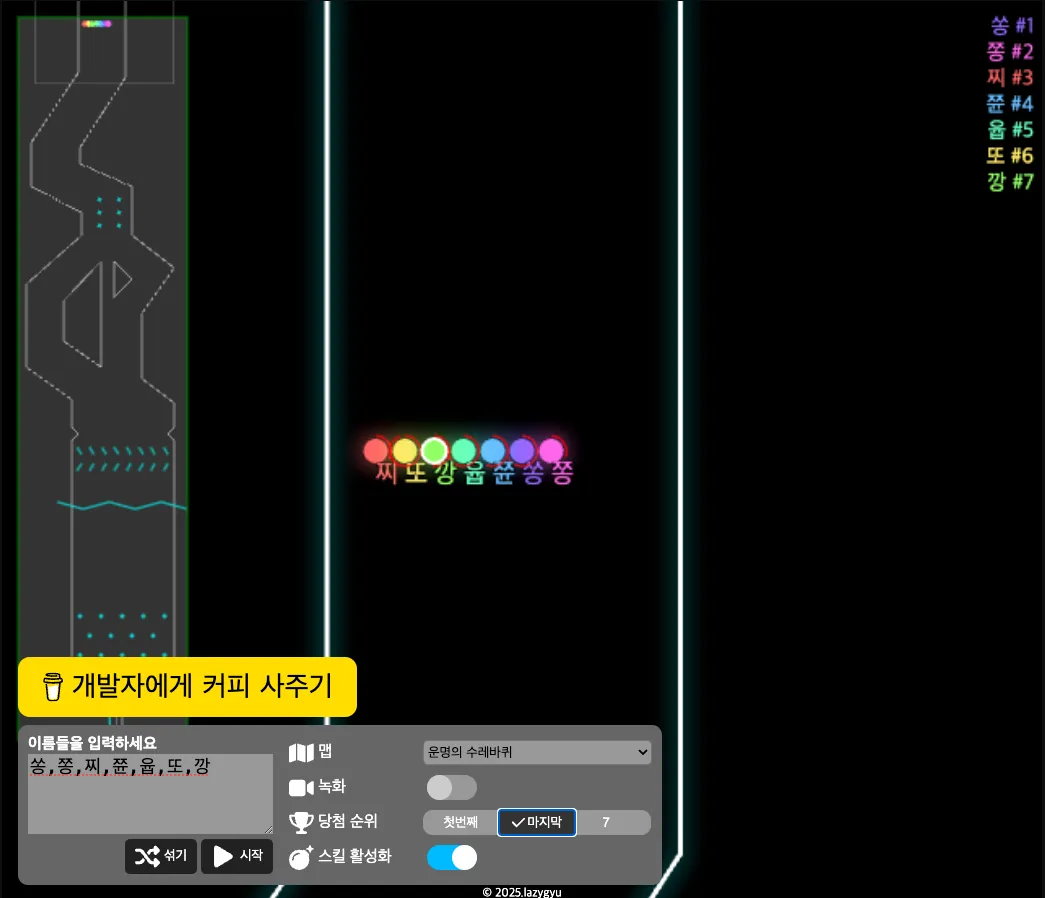Click the trophy icon beside 당첨 순위
This screenshot has height=898, width=1045.
pos(301,822)
